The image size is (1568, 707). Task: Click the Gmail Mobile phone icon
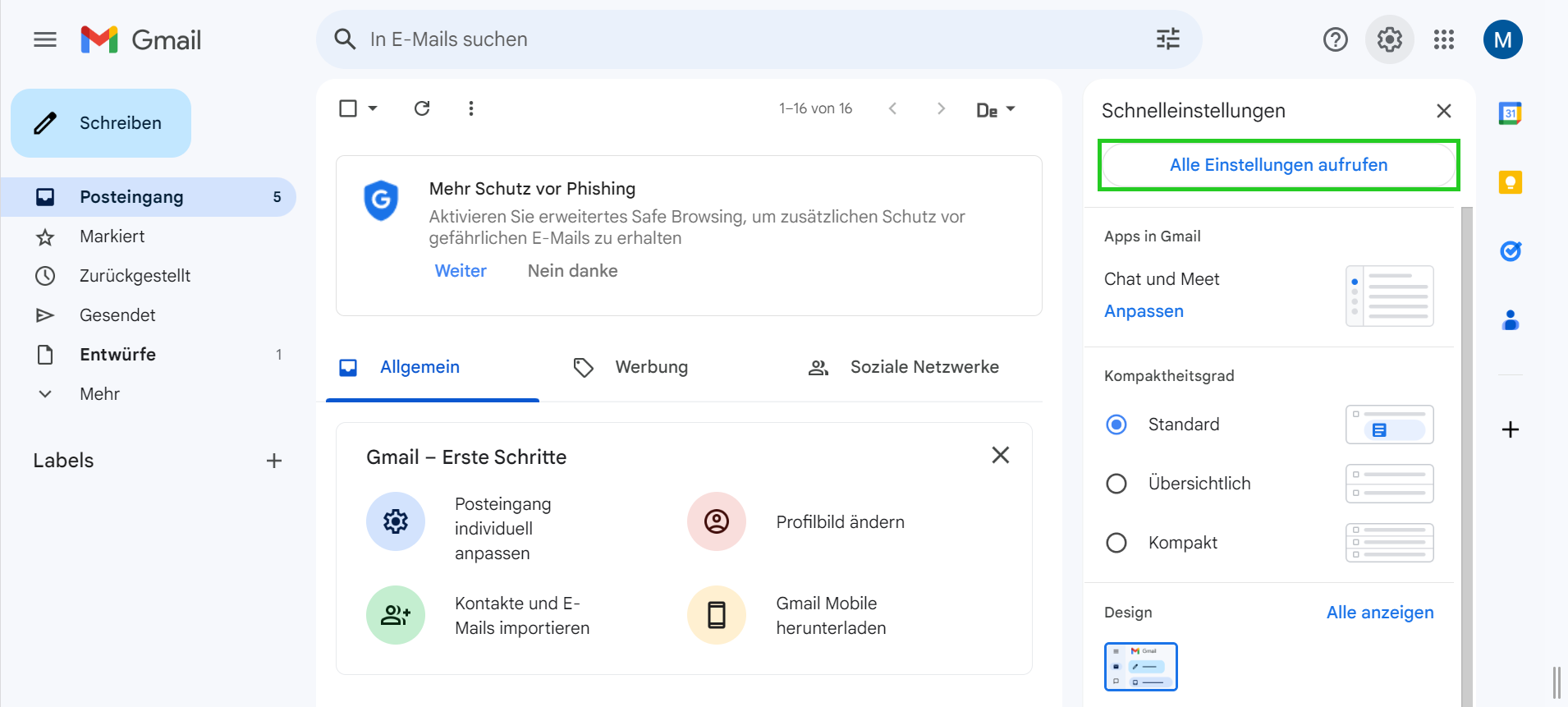(717, 615)
